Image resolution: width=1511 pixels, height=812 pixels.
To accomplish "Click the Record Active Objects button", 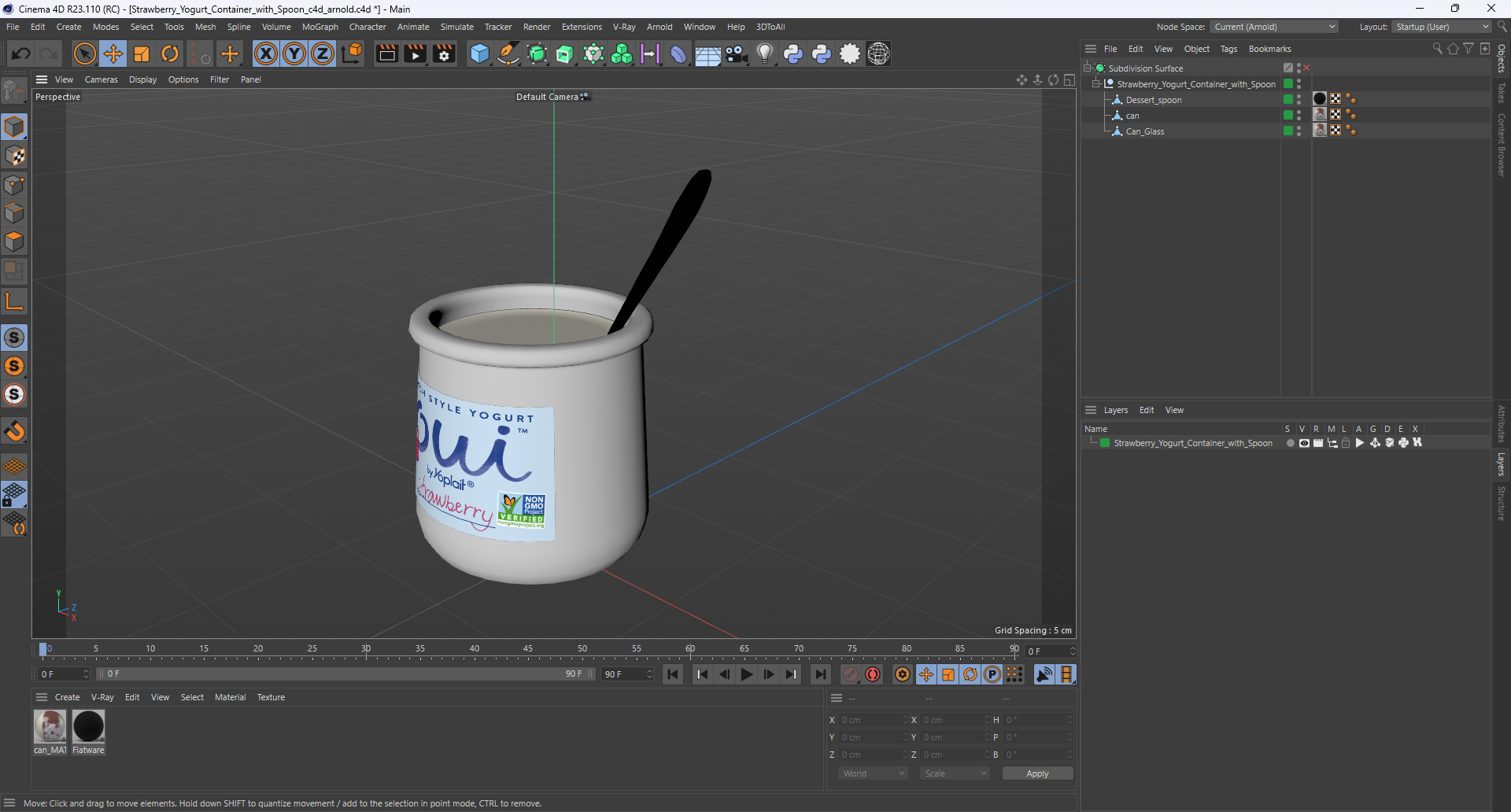I will pyautogui.click(x=851, y=674).
